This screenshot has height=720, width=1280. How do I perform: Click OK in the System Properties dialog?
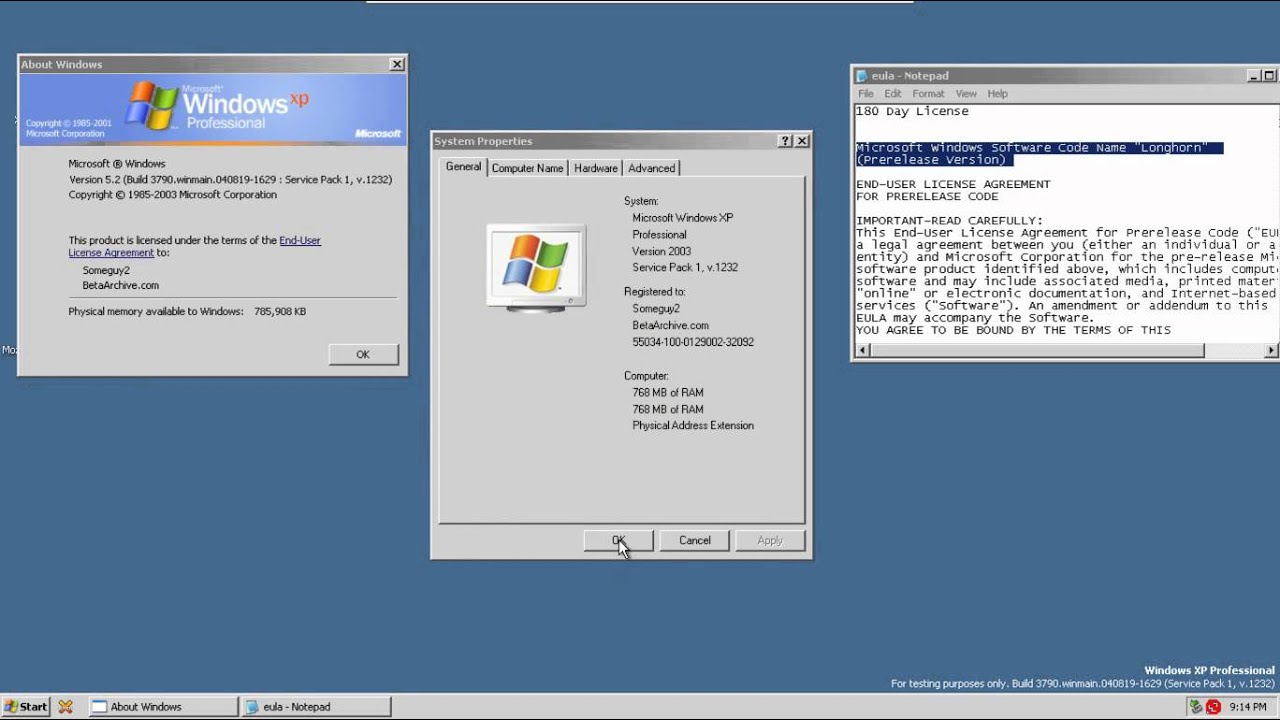(x=619, y=540)
